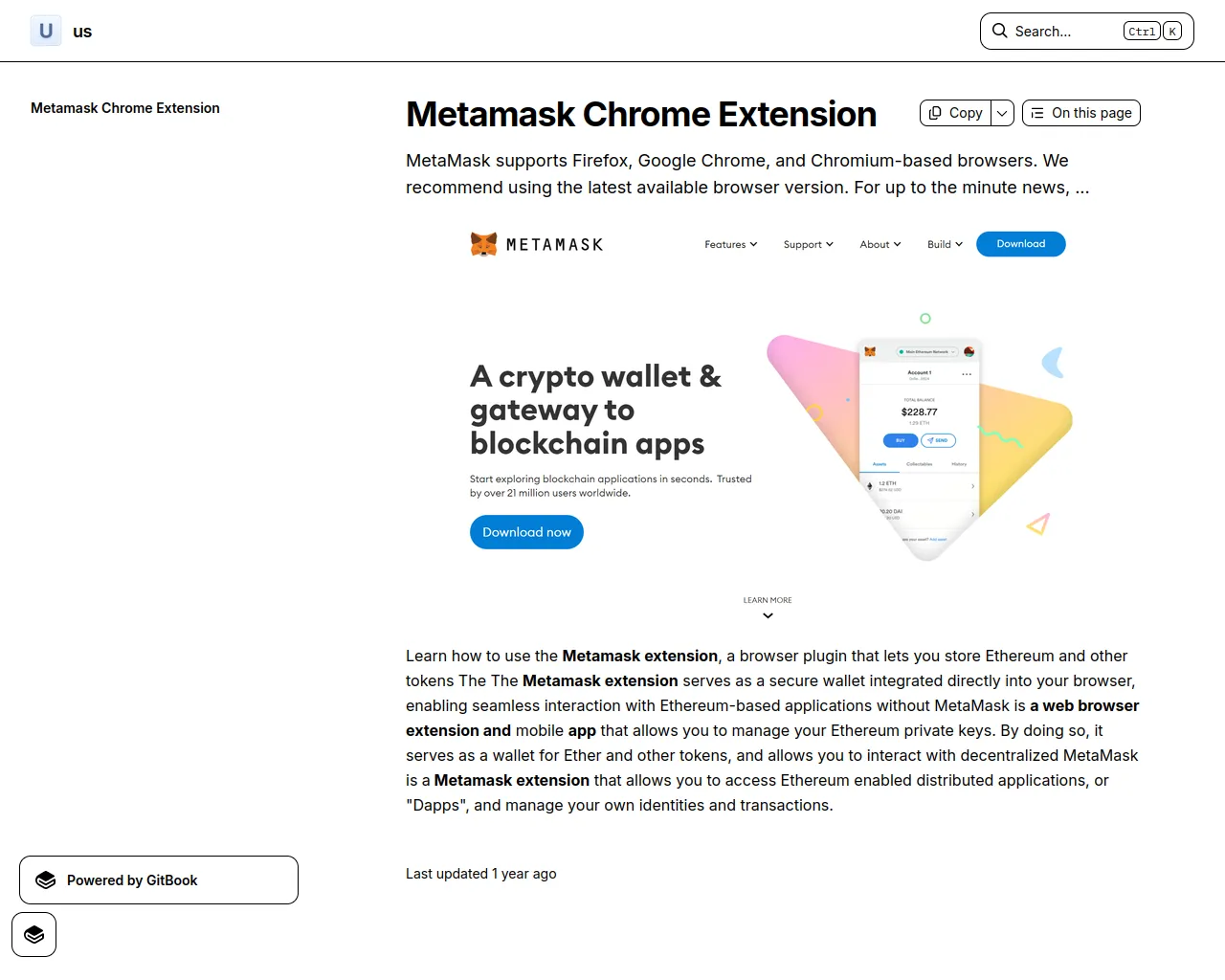Image resolution: width=1225 pixels, height=980 pixels.
Task: Click the list icon beside On this page
Action: (x=1037, y=113)
